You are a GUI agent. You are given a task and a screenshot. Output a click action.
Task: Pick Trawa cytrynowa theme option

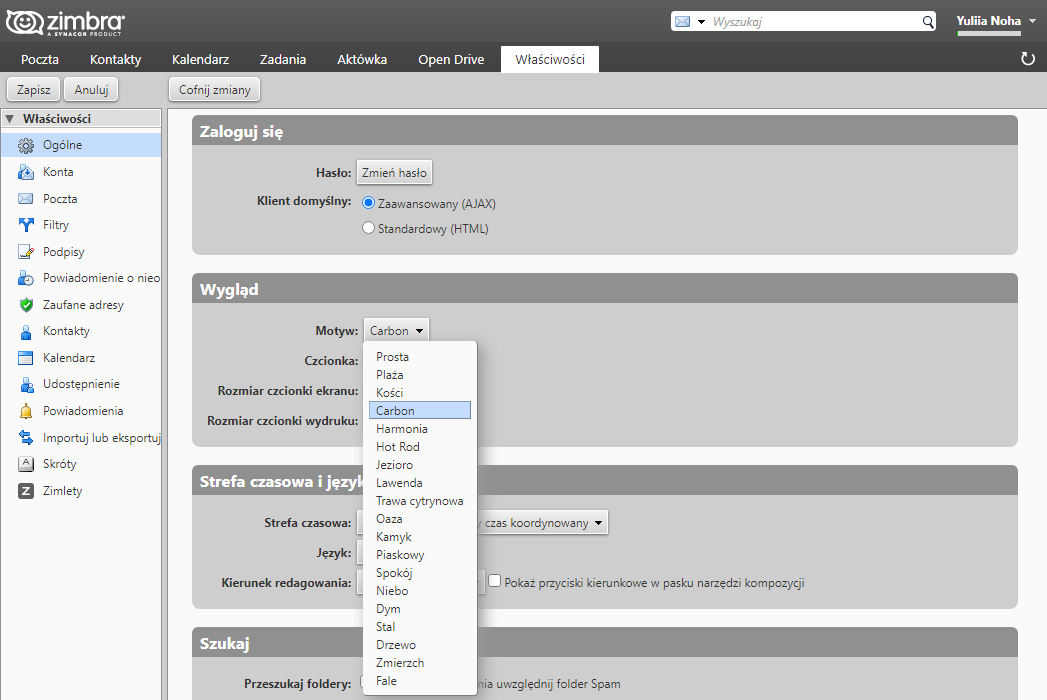(419, 501)
